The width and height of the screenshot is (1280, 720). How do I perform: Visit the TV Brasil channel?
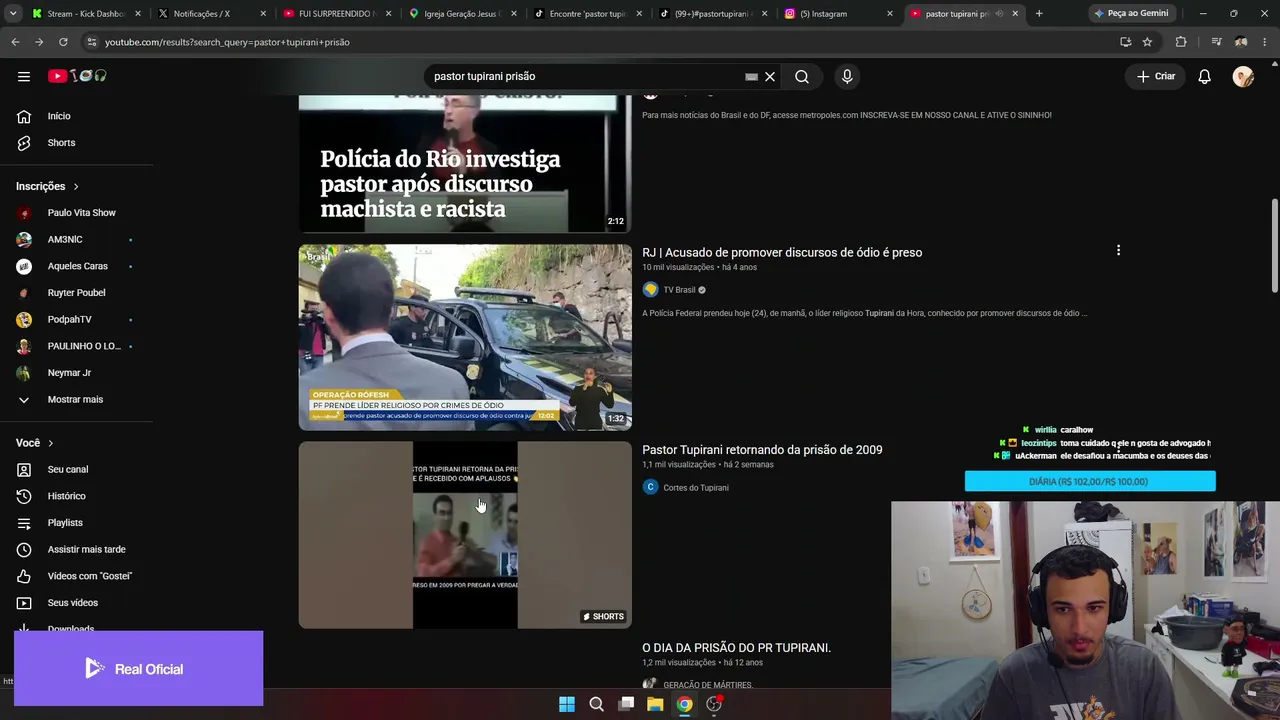[679, 290]
